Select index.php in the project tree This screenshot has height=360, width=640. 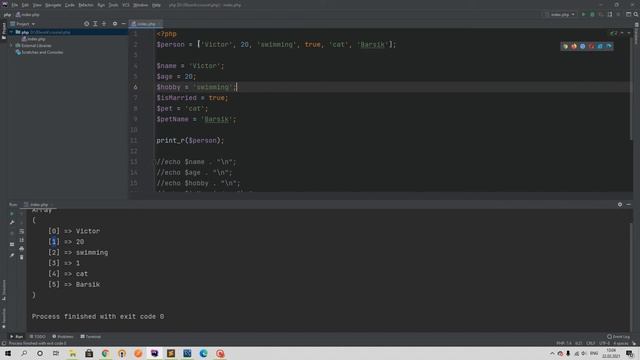click(x=34, y=39)
